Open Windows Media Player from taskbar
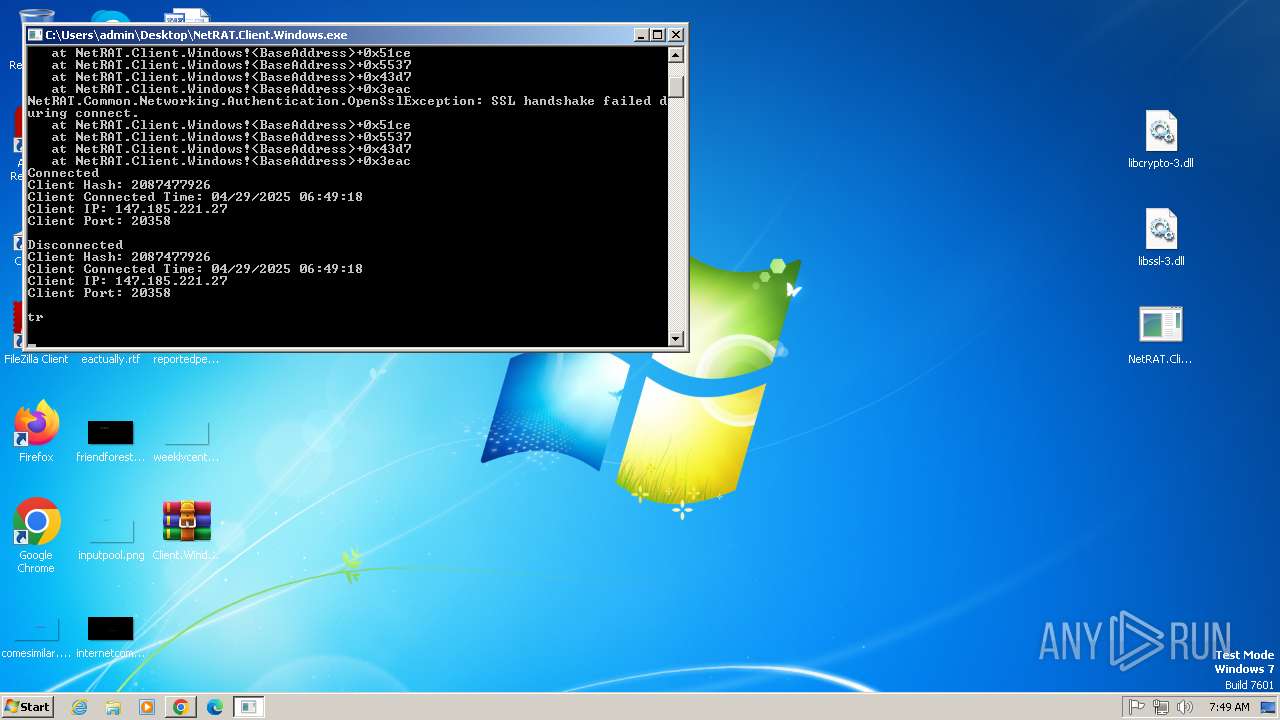Screen dimensions: 1280x720 pyautogui.click(x=147, y=707)
